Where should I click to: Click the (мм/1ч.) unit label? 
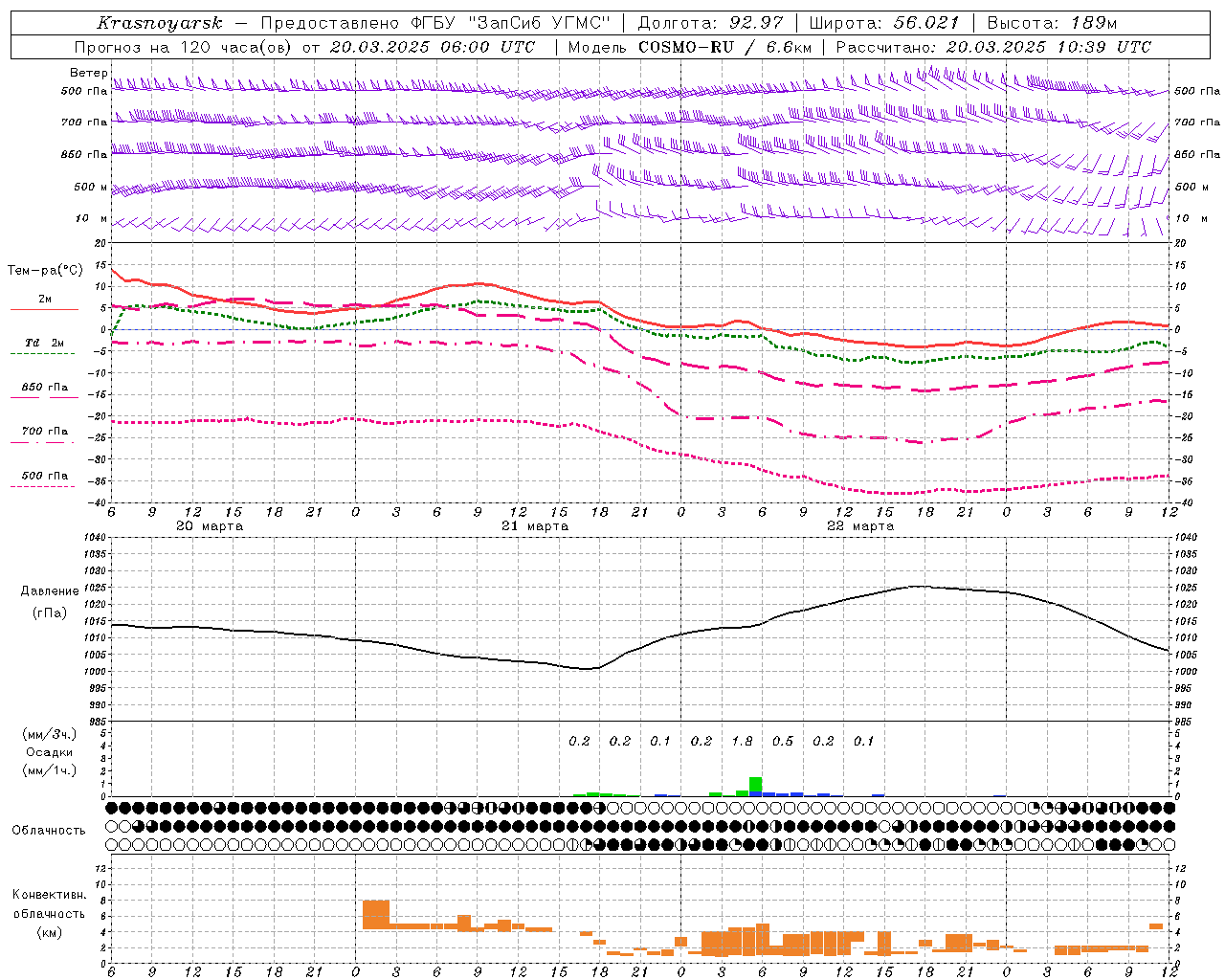click(49, 771)
